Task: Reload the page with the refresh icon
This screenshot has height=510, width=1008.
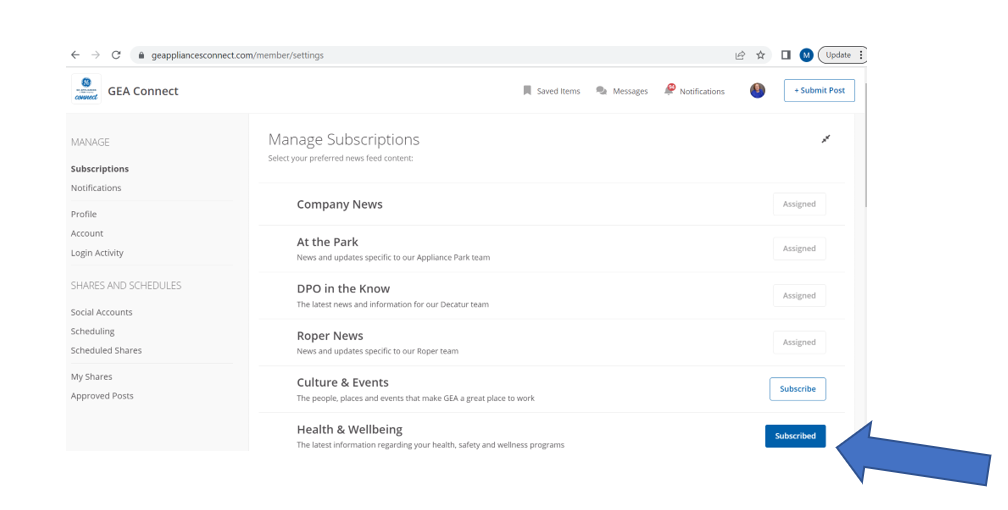Action: point(116,55)
